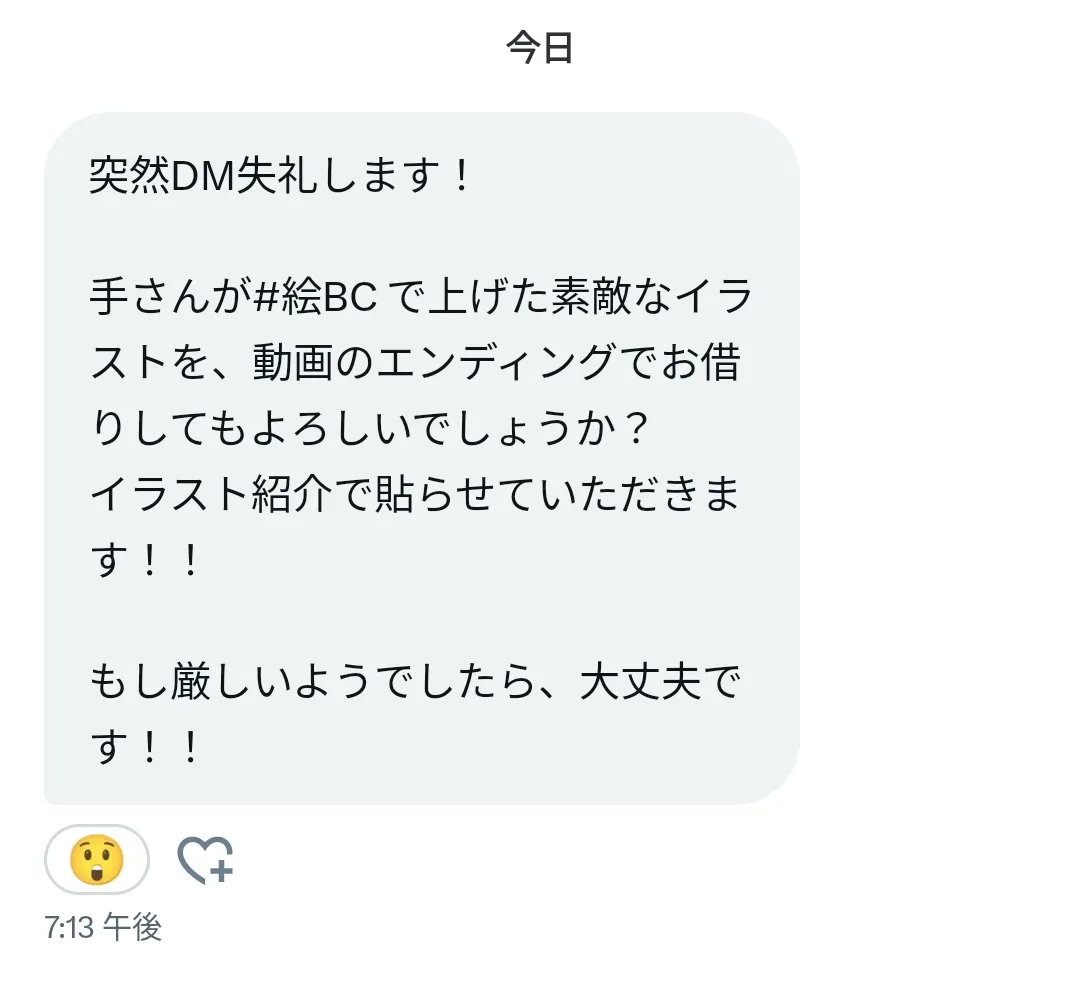Click the line 突然DM失礼します！
Viewport: 1080px width, 983px height.
click(x=281, y=176)
